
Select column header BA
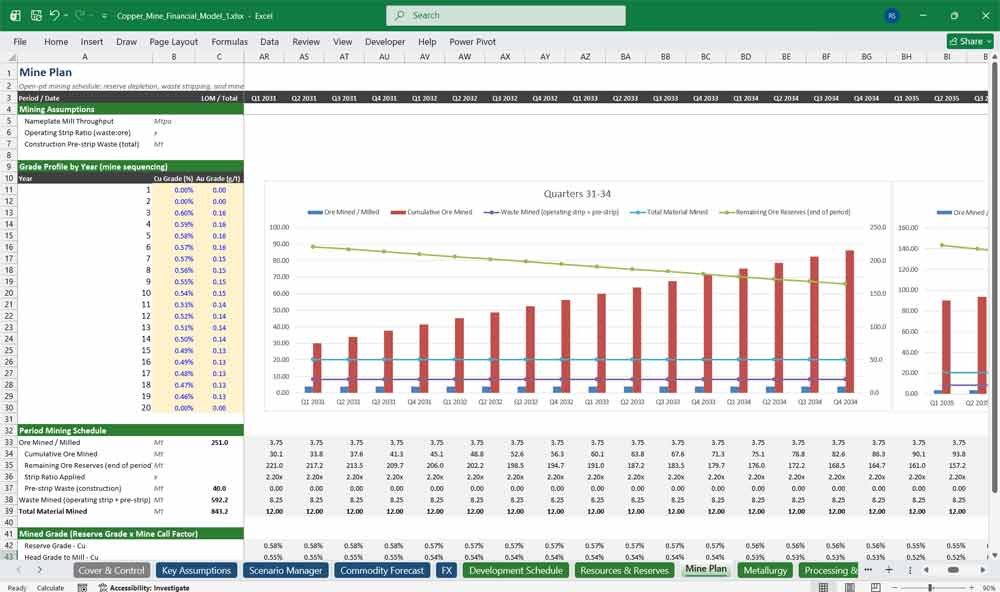pyautogui.click(x=626, y=57)
